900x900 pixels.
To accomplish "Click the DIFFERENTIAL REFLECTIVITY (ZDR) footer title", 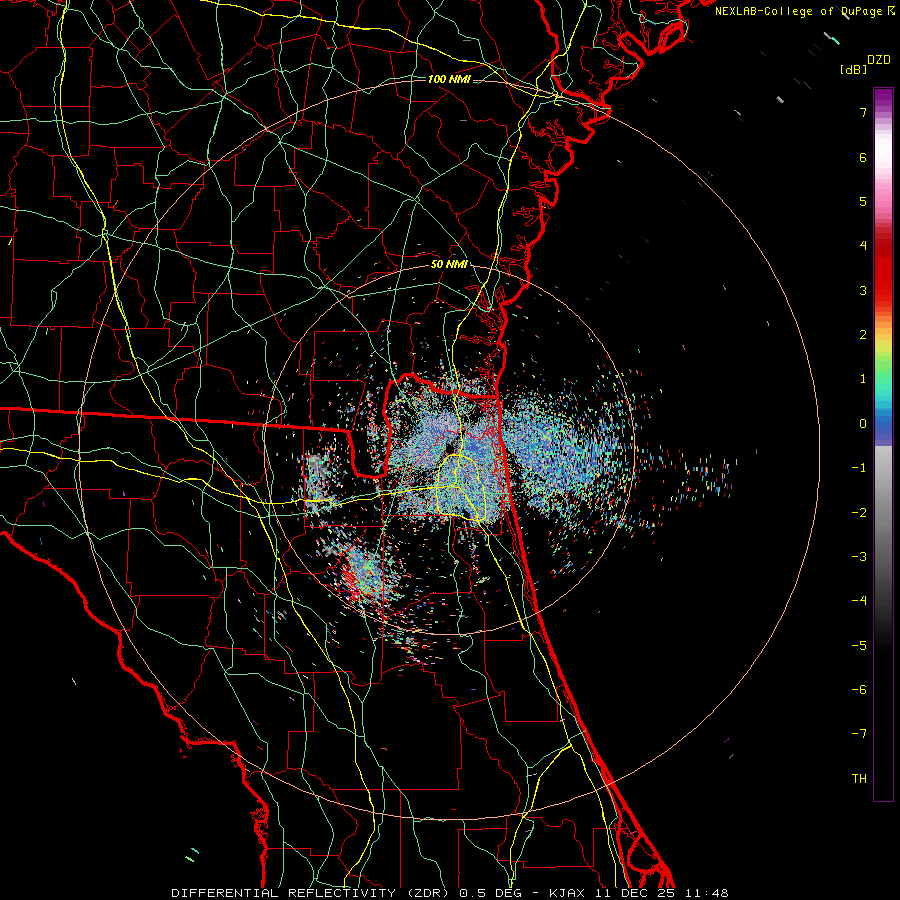I will [312, 893].
